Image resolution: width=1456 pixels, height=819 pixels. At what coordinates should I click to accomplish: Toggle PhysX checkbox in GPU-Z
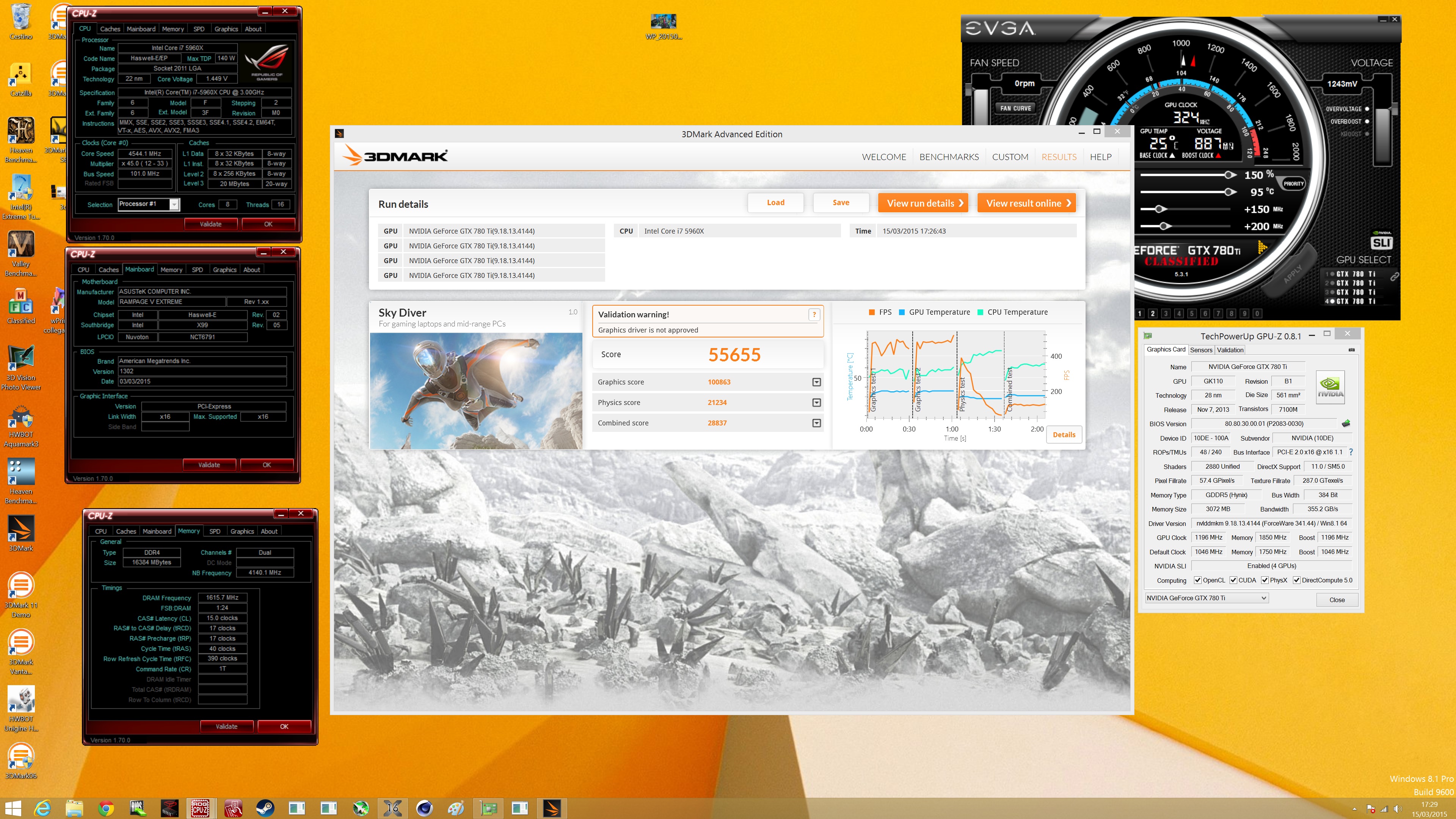point(1265,580)
